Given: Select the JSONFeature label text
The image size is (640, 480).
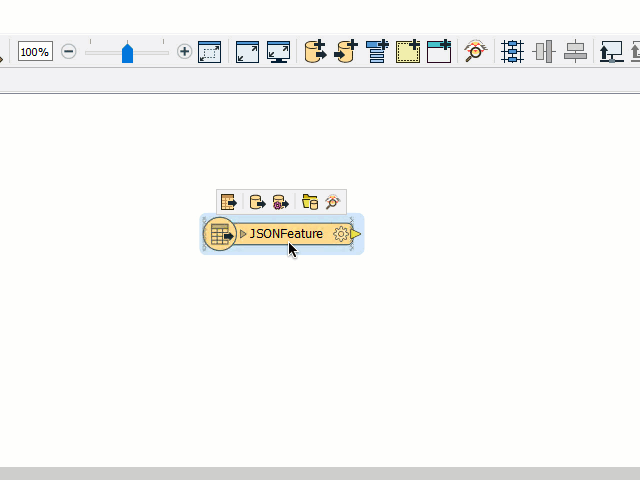Looking at the screenshot, I should point(286,234).
